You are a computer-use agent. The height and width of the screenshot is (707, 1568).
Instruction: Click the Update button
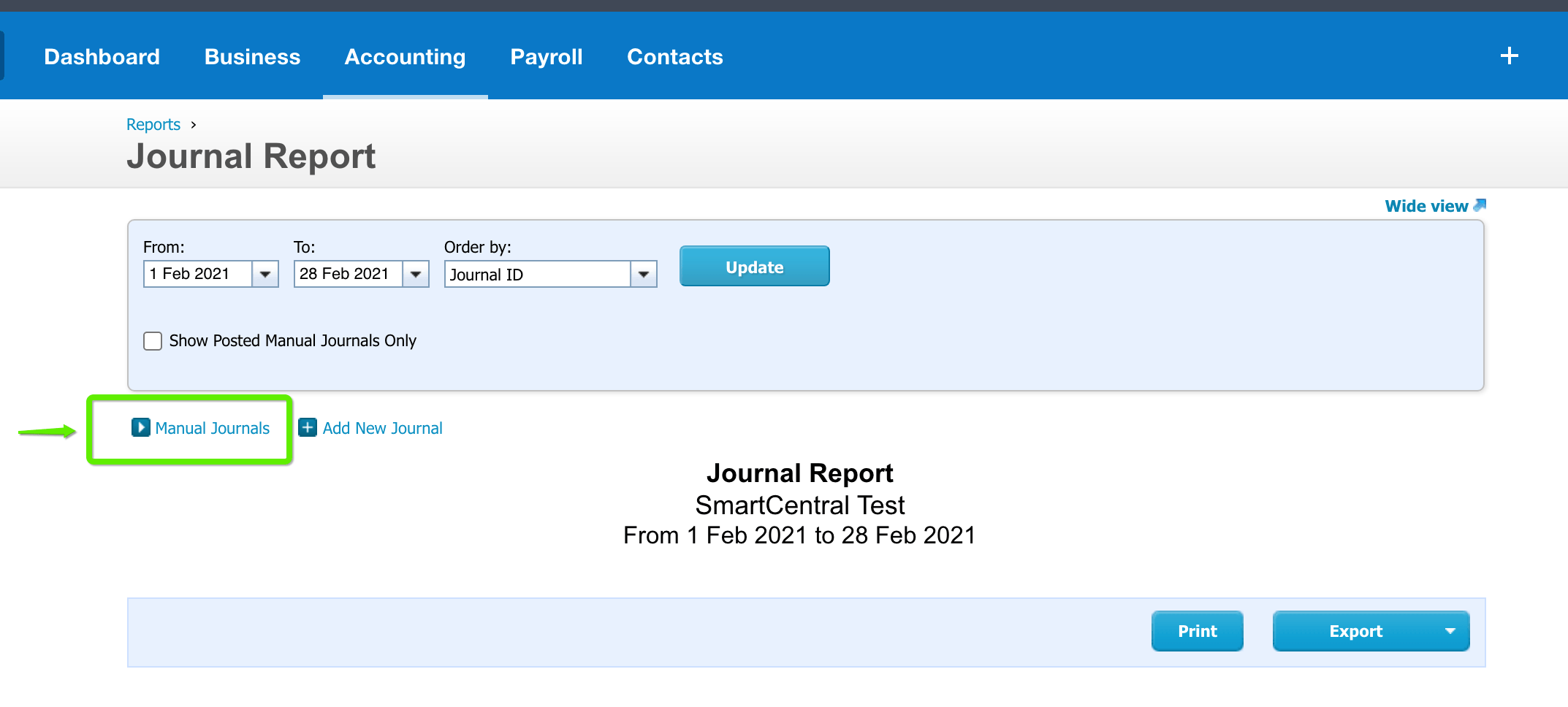(x=754, y=266)
